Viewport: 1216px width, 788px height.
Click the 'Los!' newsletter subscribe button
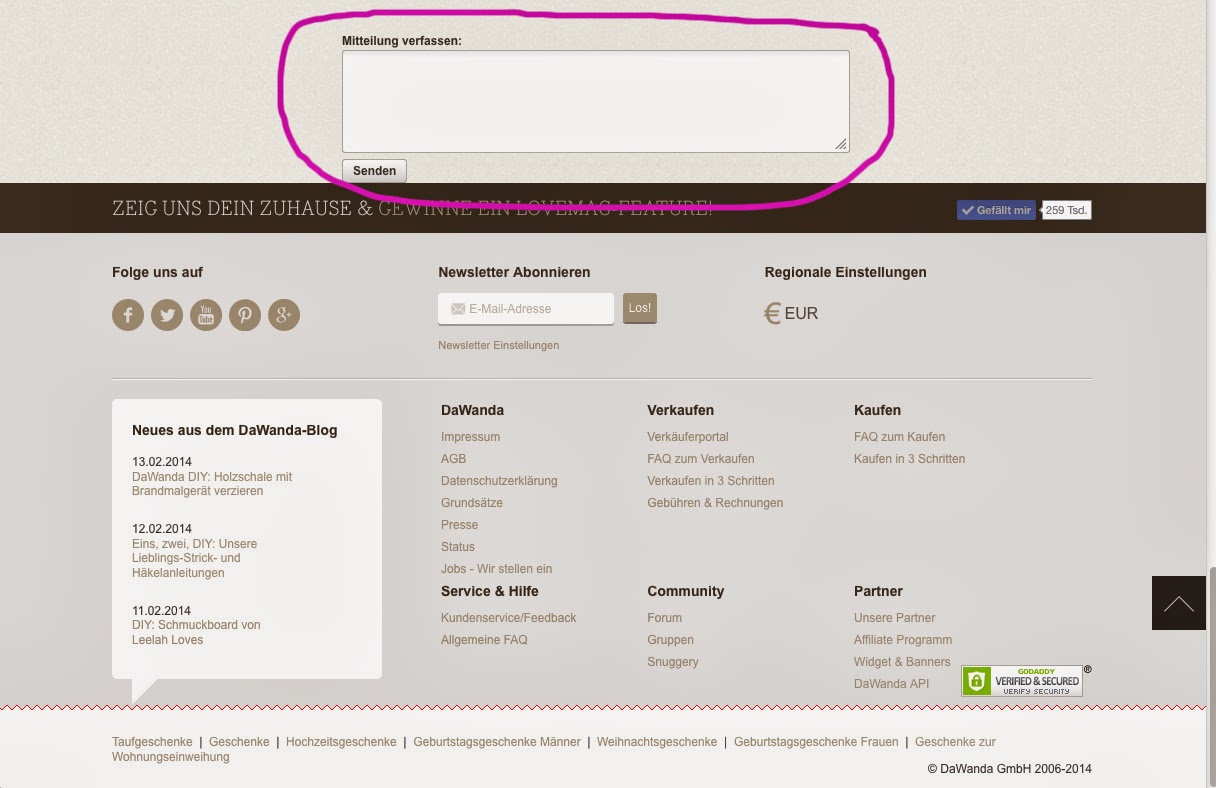click(640, 308)
